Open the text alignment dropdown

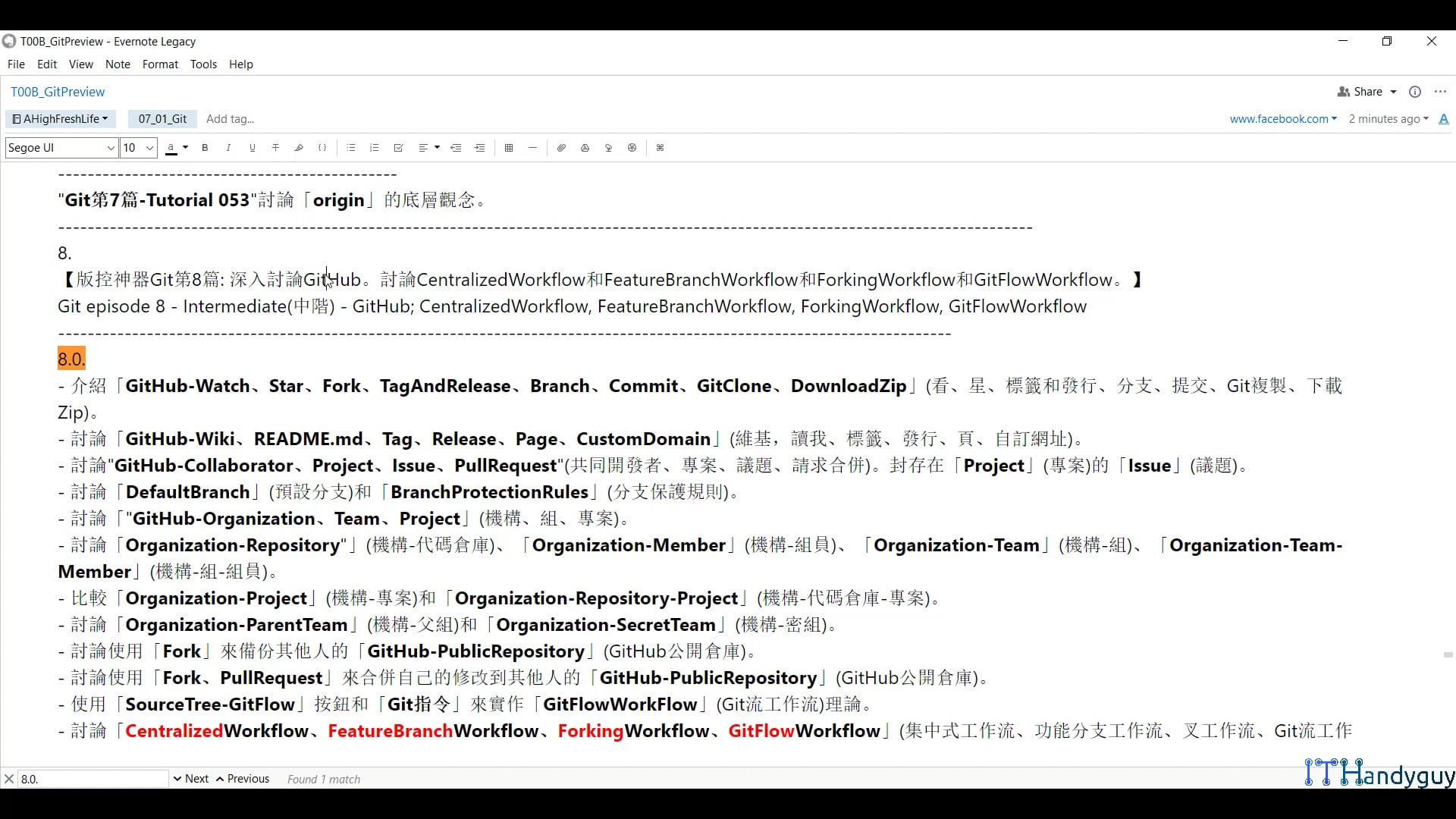coord(436,148)
